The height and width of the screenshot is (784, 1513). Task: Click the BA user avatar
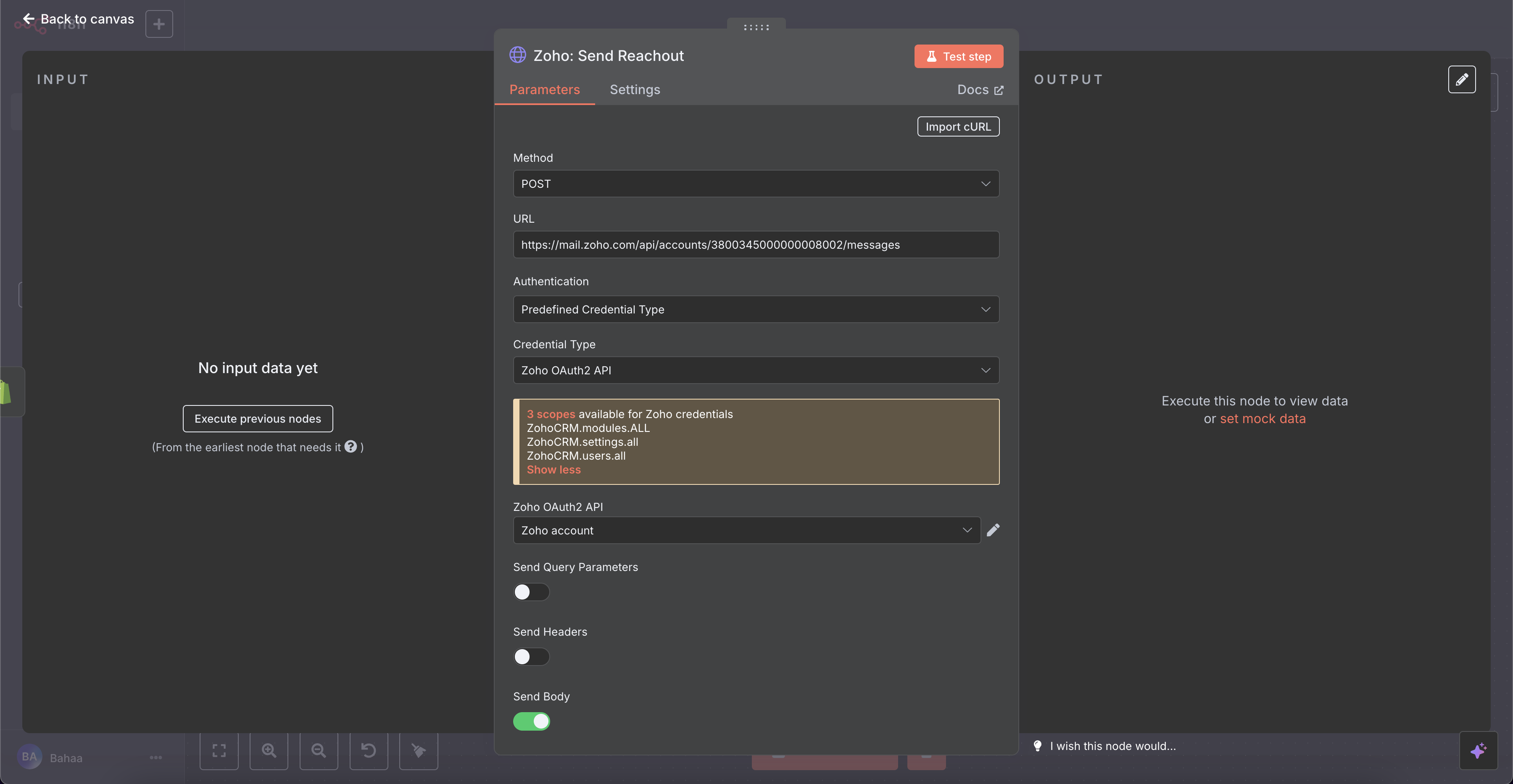tap(29, 757)
